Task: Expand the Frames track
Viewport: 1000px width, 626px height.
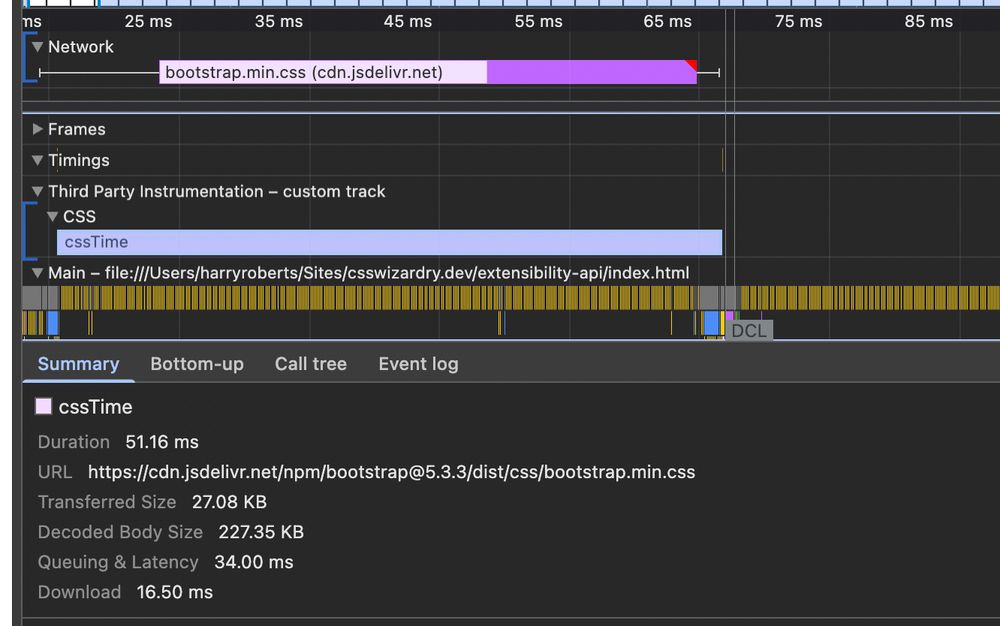Action: [x=37, y=129]
